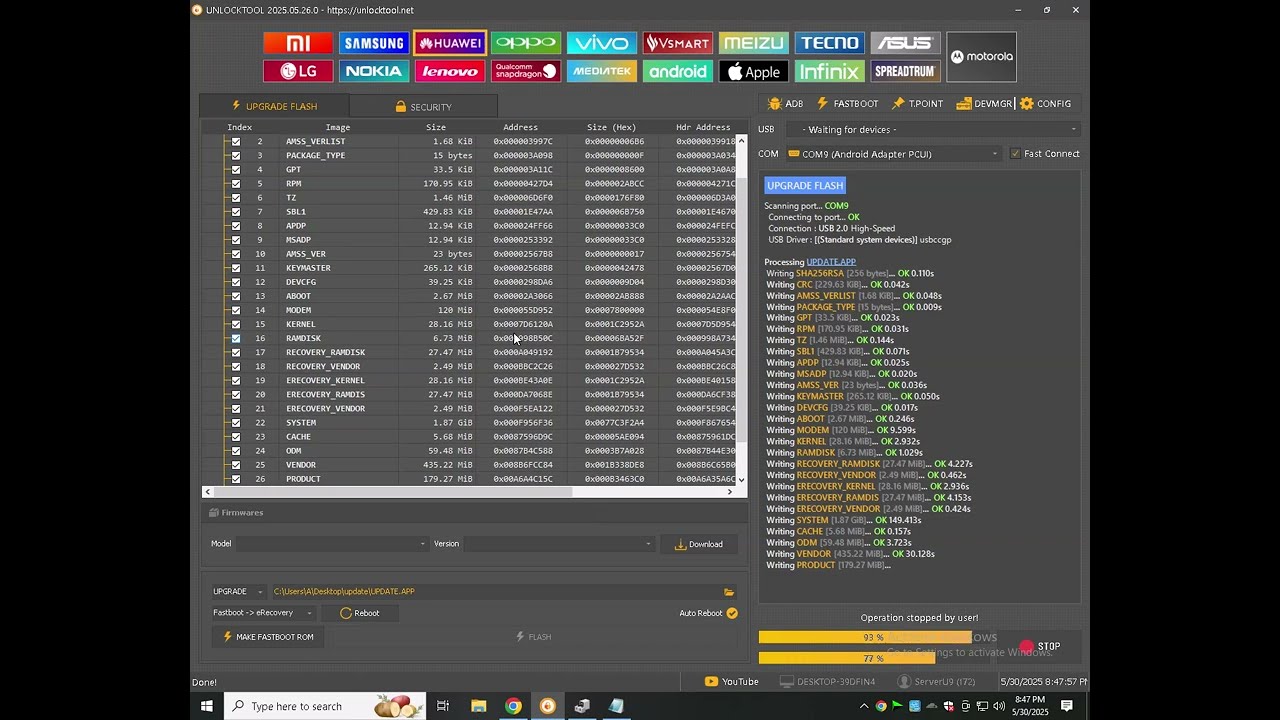
Task: Browse for the UPDATE.APP file folder icon
Action: coord(729,592)
